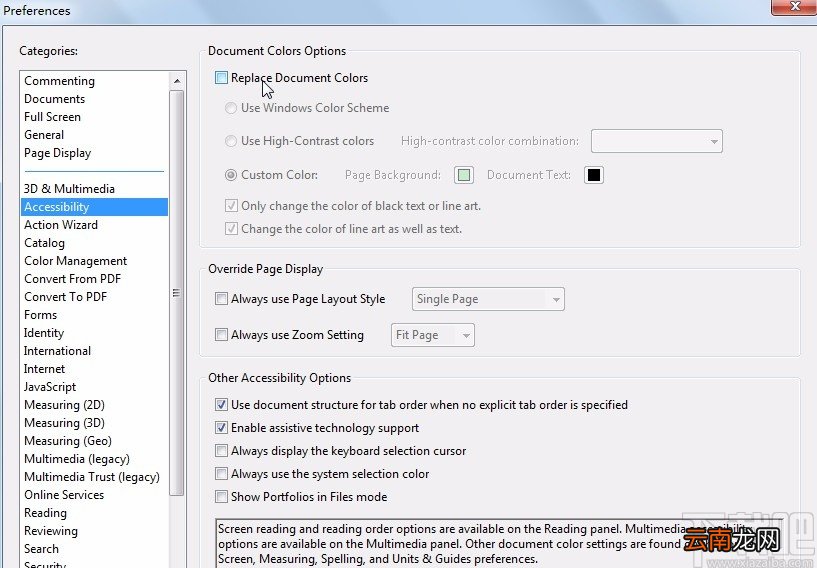Viewport: 817px width, 568px height.
Task: Select Measuring (3D) category
Action: pos(64,423)
